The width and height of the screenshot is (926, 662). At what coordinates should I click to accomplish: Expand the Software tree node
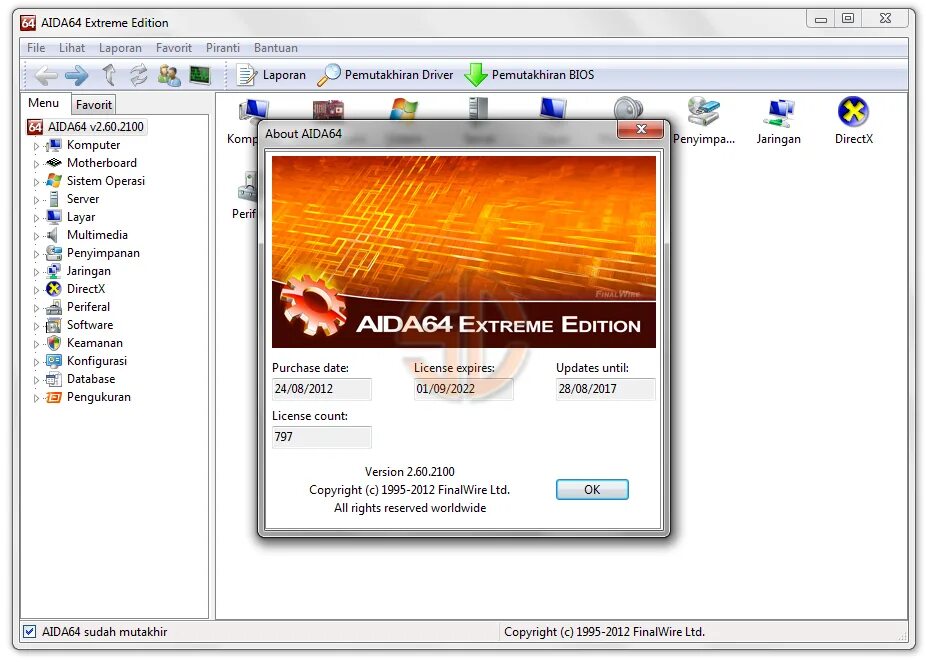36,326
